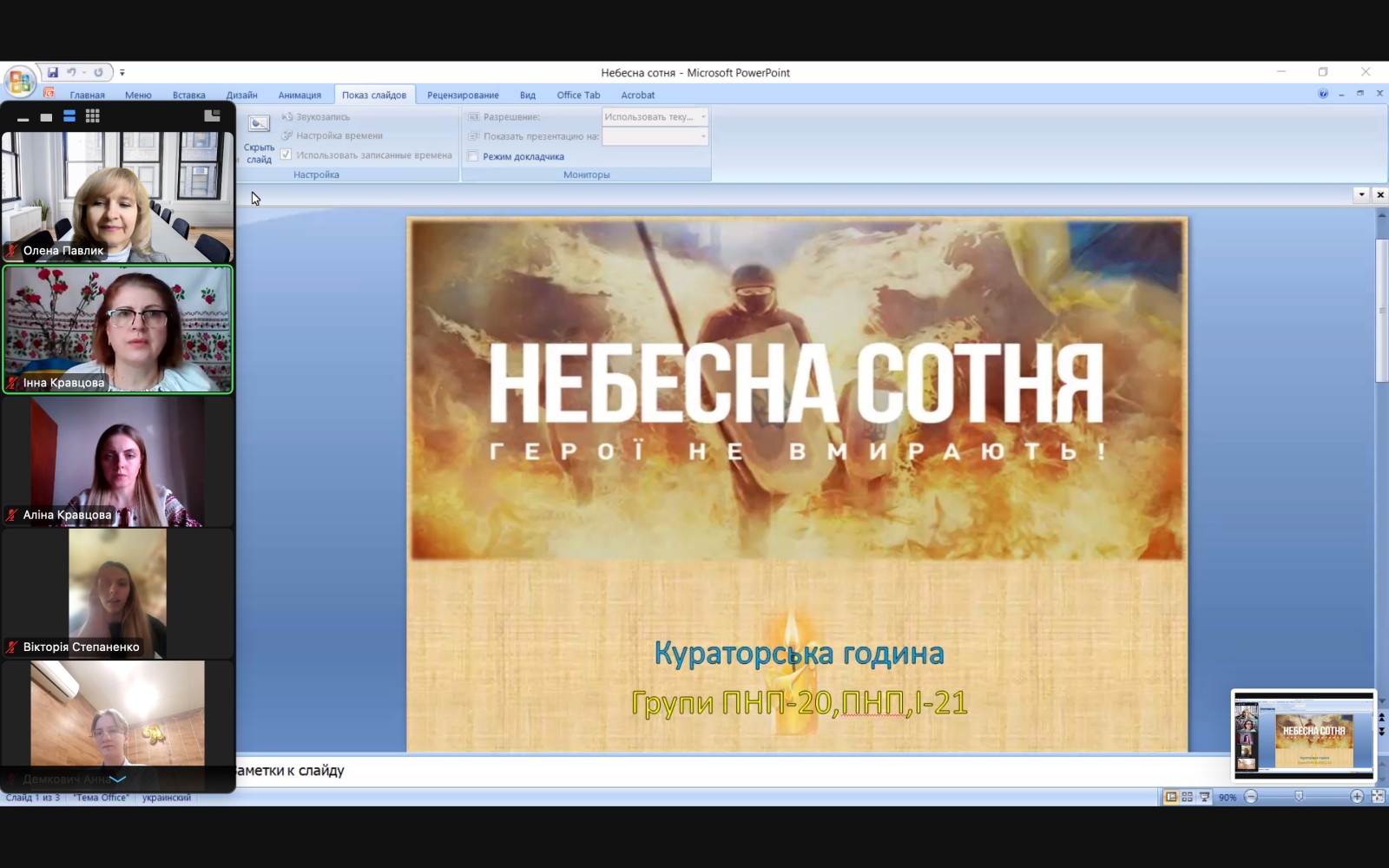The height and width of the screenshot is (868, 1389).
Task: Click the Звукозапись command
Action: (316, 116)
